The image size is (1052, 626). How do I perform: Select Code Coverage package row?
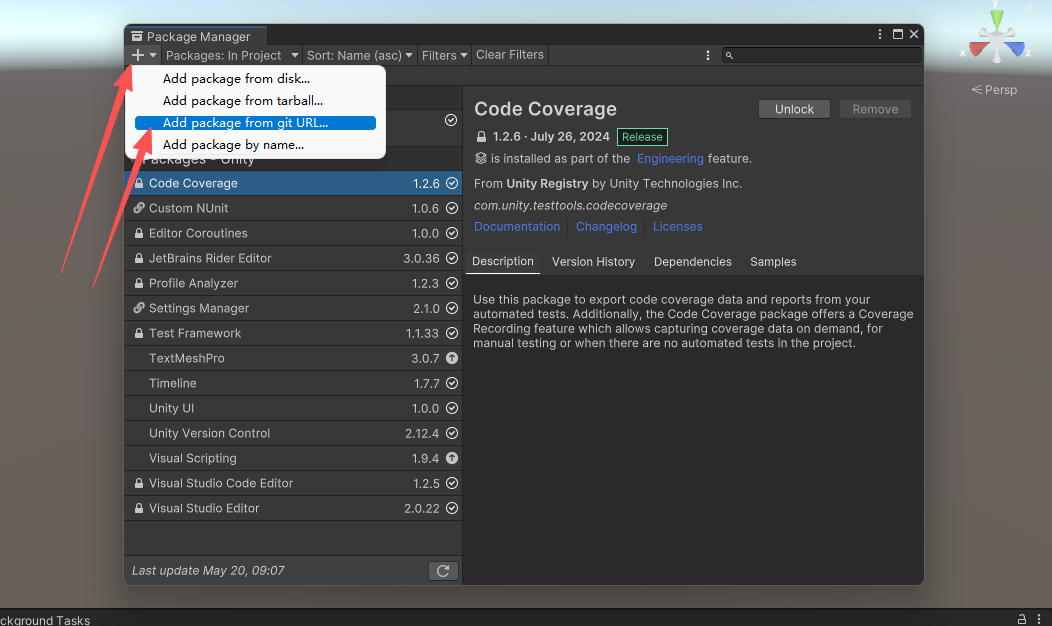pyautogui.click(x=293, y=183)
